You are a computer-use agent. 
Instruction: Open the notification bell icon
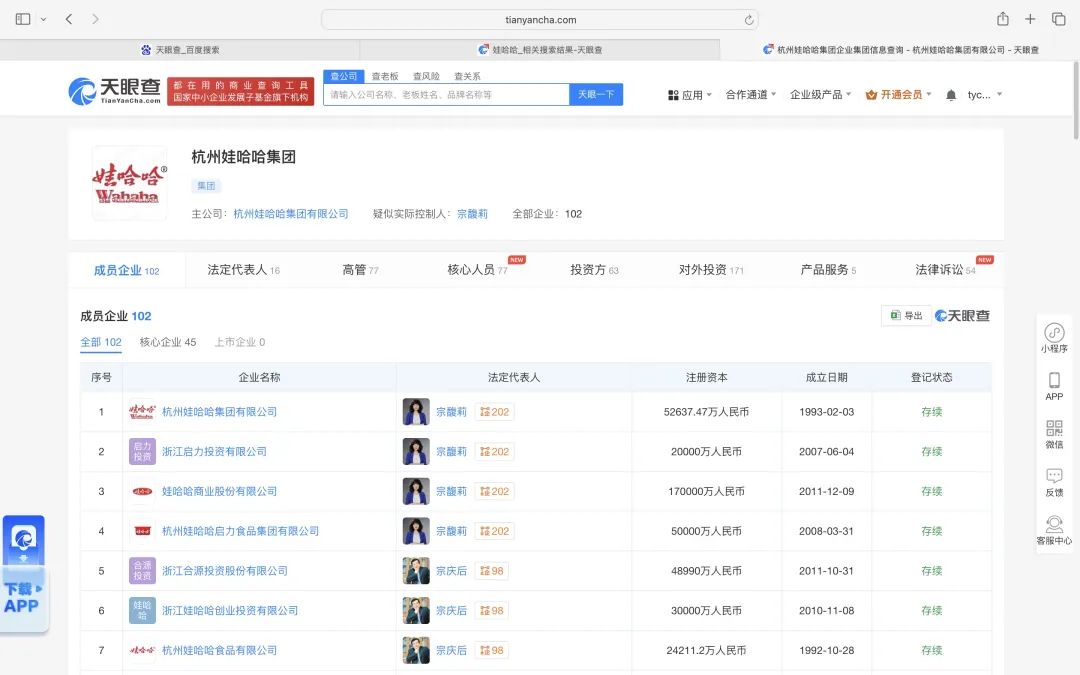951,95
